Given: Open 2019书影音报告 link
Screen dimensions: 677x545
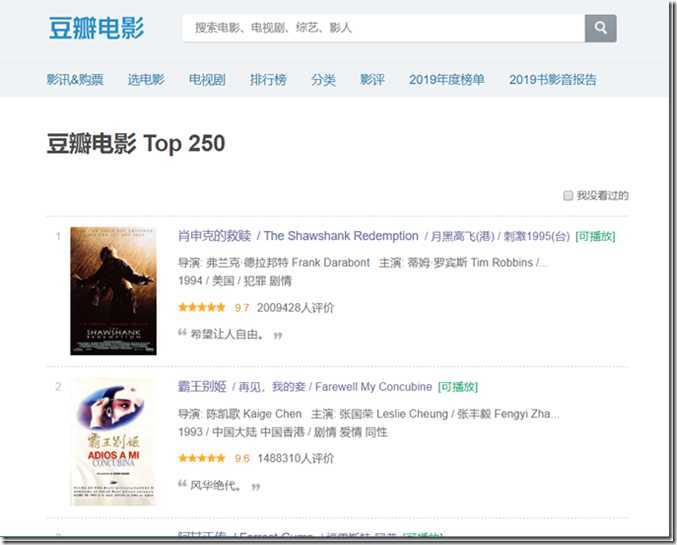Looking at the screenshot, I should tap(552, 80).
